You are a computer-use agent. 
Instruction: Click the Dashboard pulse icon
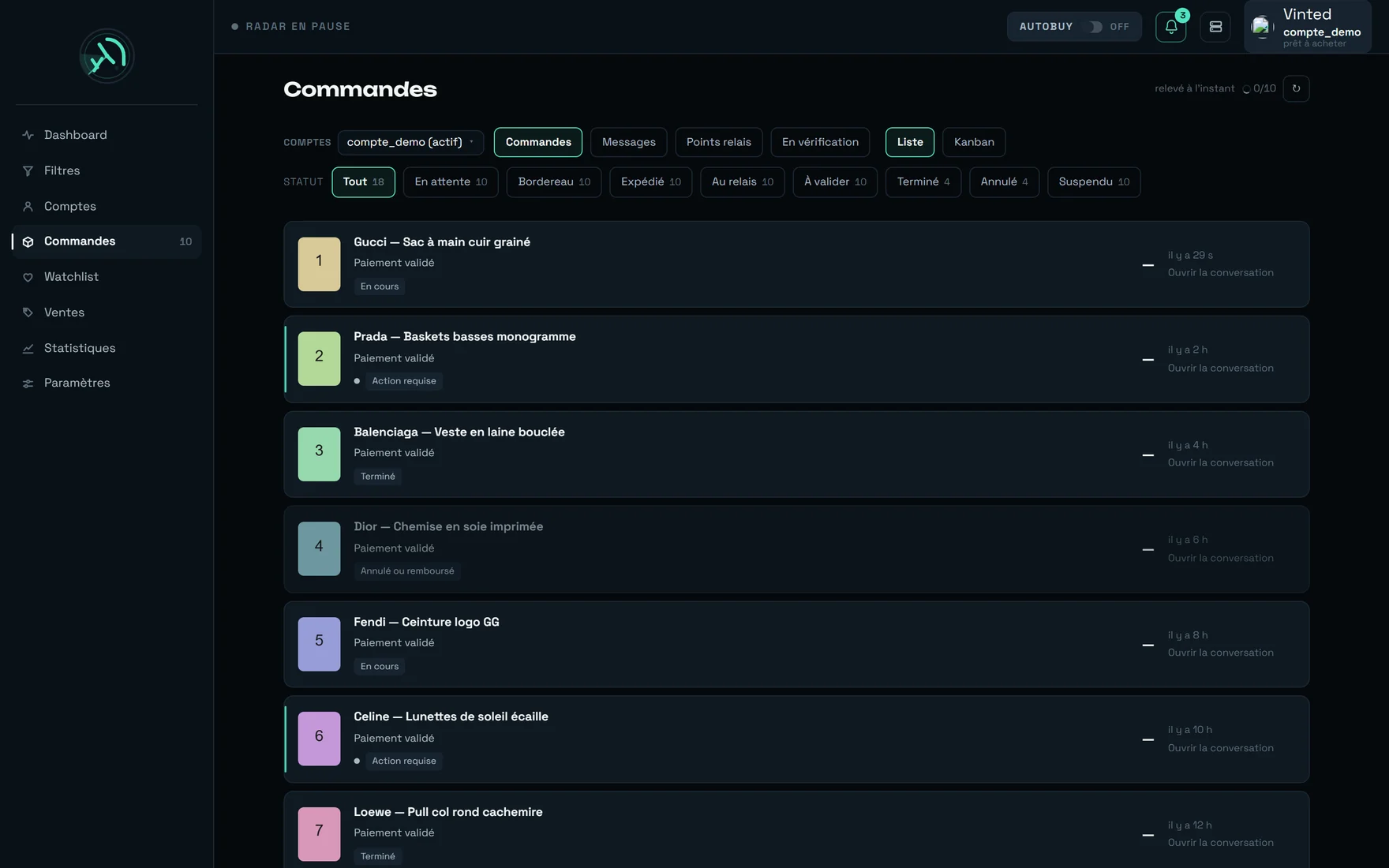pyautogui.click(x=28, y=135)
